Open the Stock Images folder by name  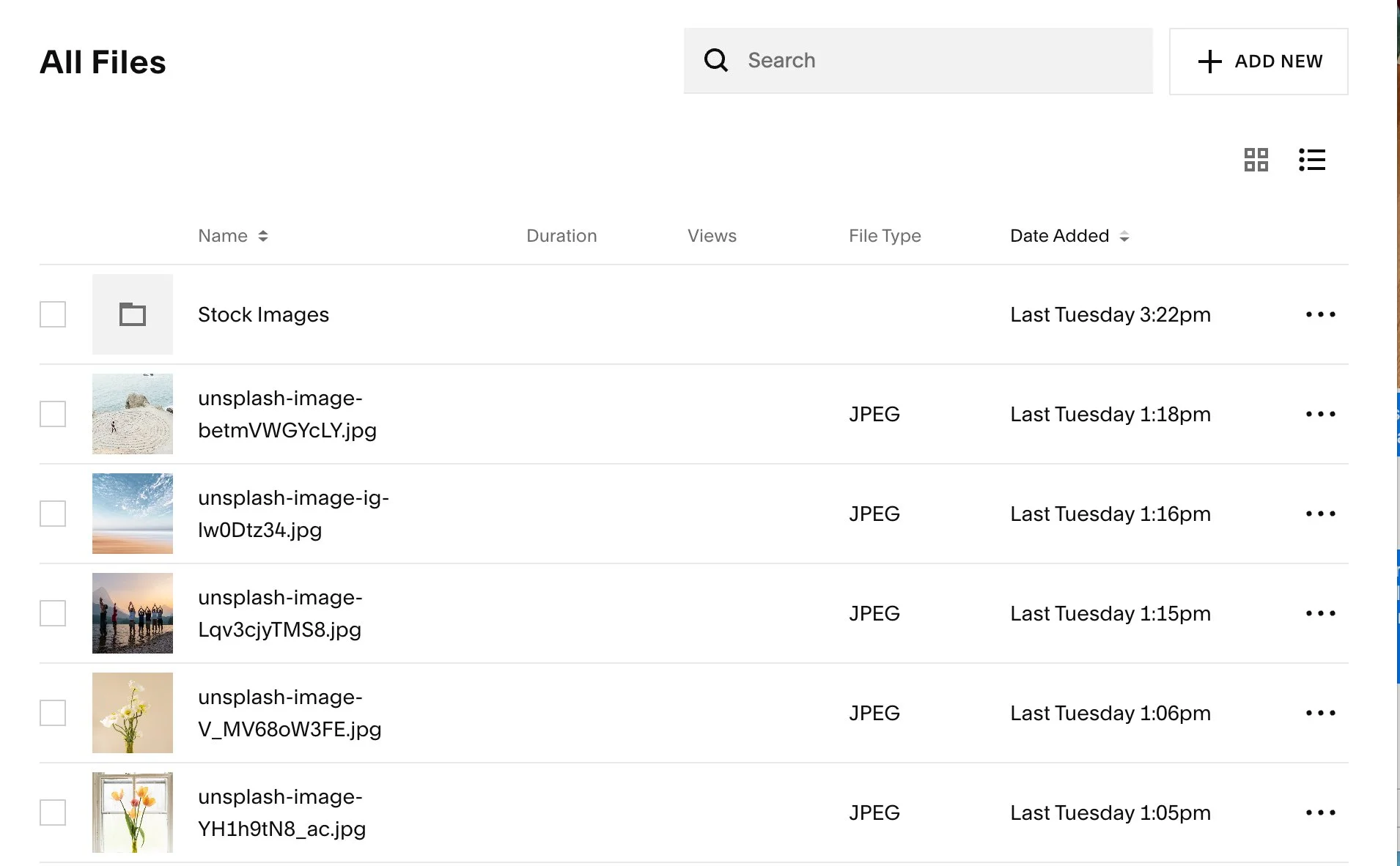[x=263, y=314]
